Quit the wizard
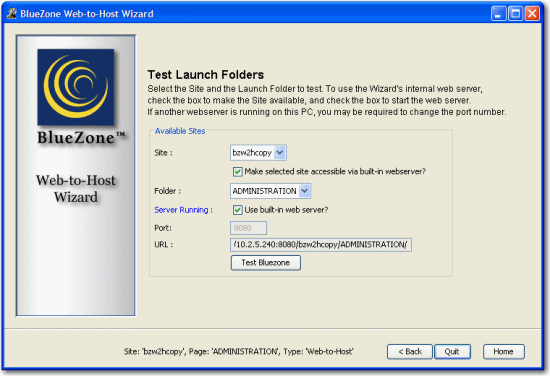 [452, 351]
